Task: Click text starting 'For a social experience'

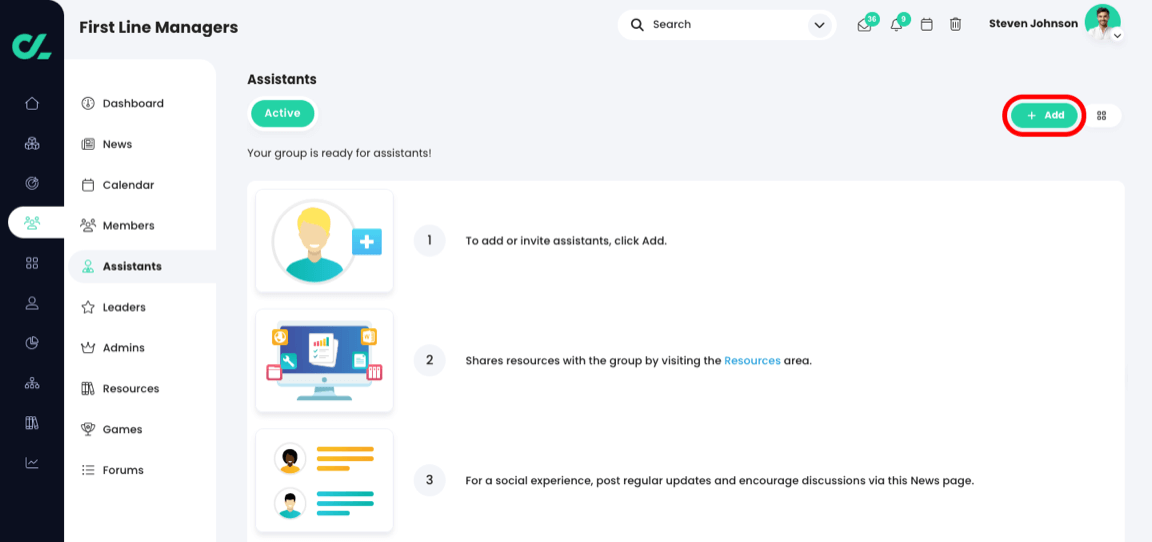Action: 720,481
